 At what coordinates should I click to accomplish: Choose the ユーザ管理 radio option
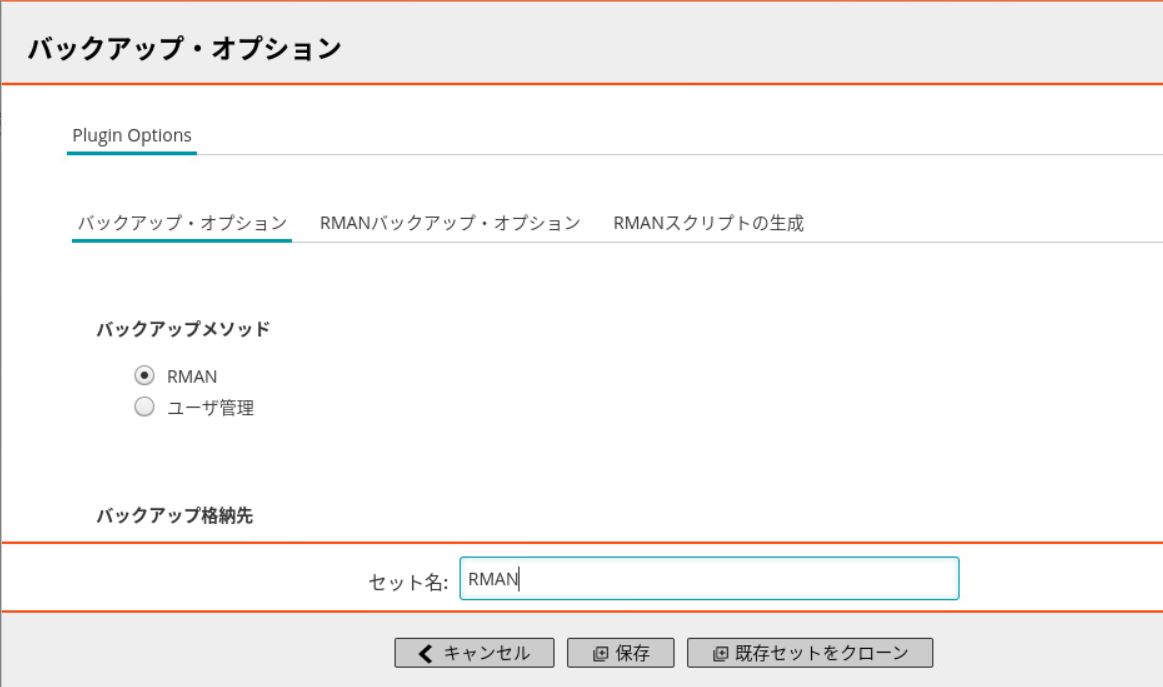(144, 407)
